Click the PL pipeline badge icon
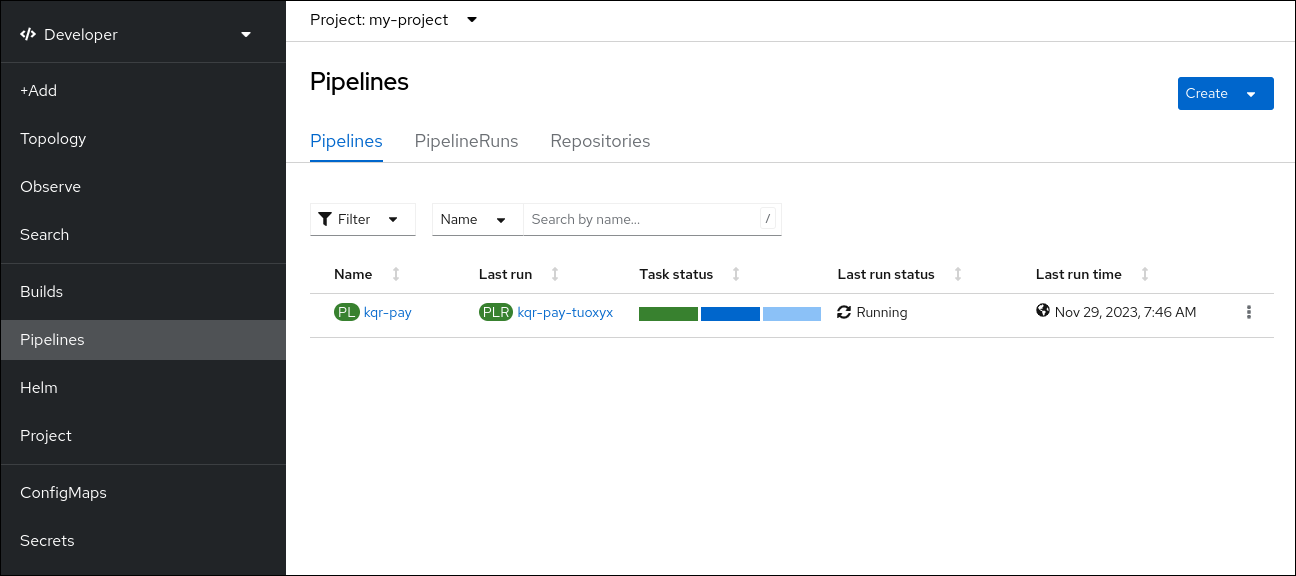This screenshot has width=1296, height=576. coord(346,312)
